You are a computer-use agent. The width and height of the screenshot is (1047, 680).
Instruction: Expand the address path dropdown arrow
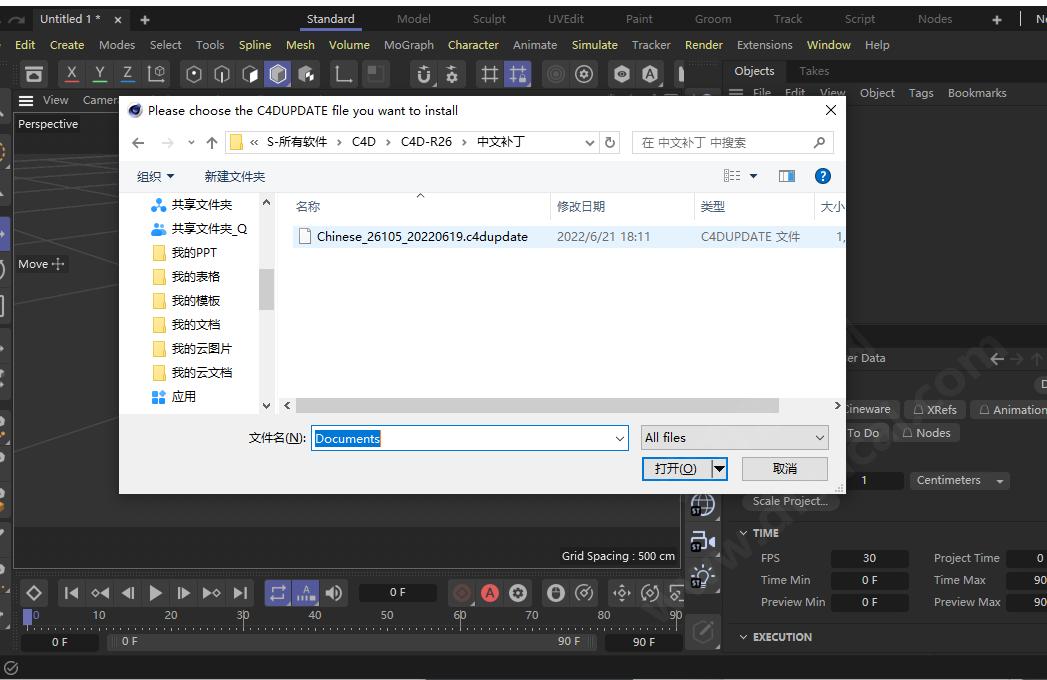pos(589,142)
